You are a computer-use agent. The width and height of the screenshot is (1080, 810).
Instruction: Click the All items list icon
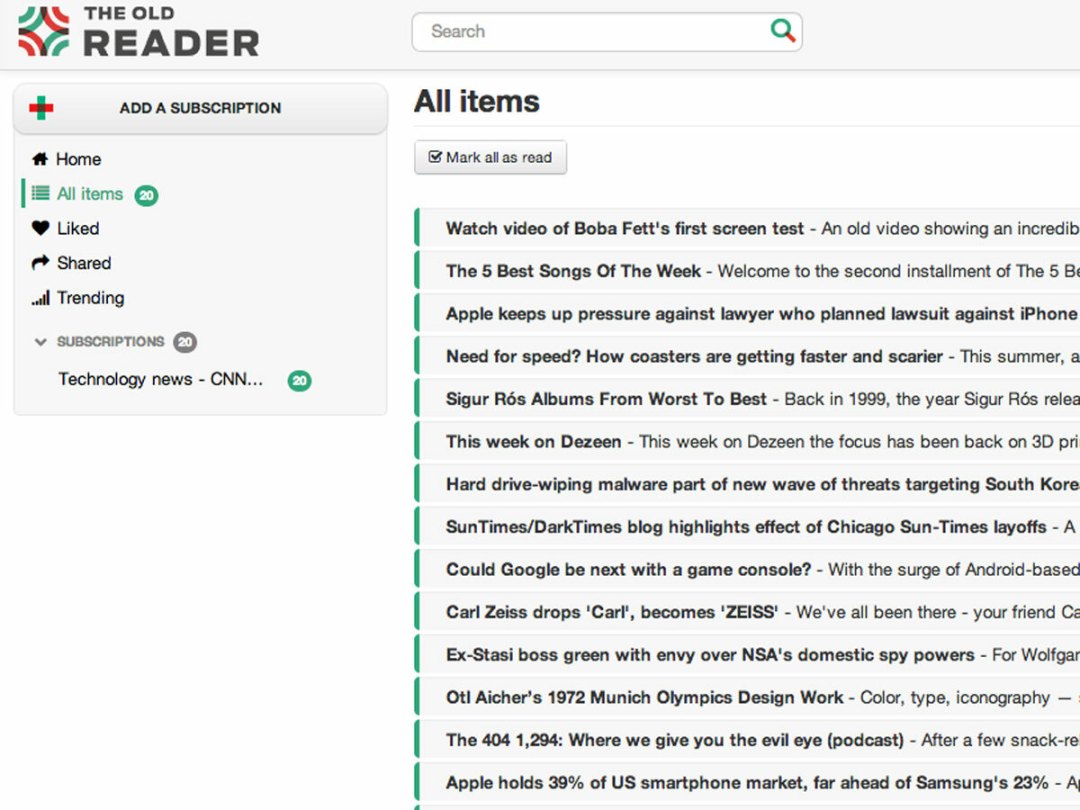[x=41, y=193]
